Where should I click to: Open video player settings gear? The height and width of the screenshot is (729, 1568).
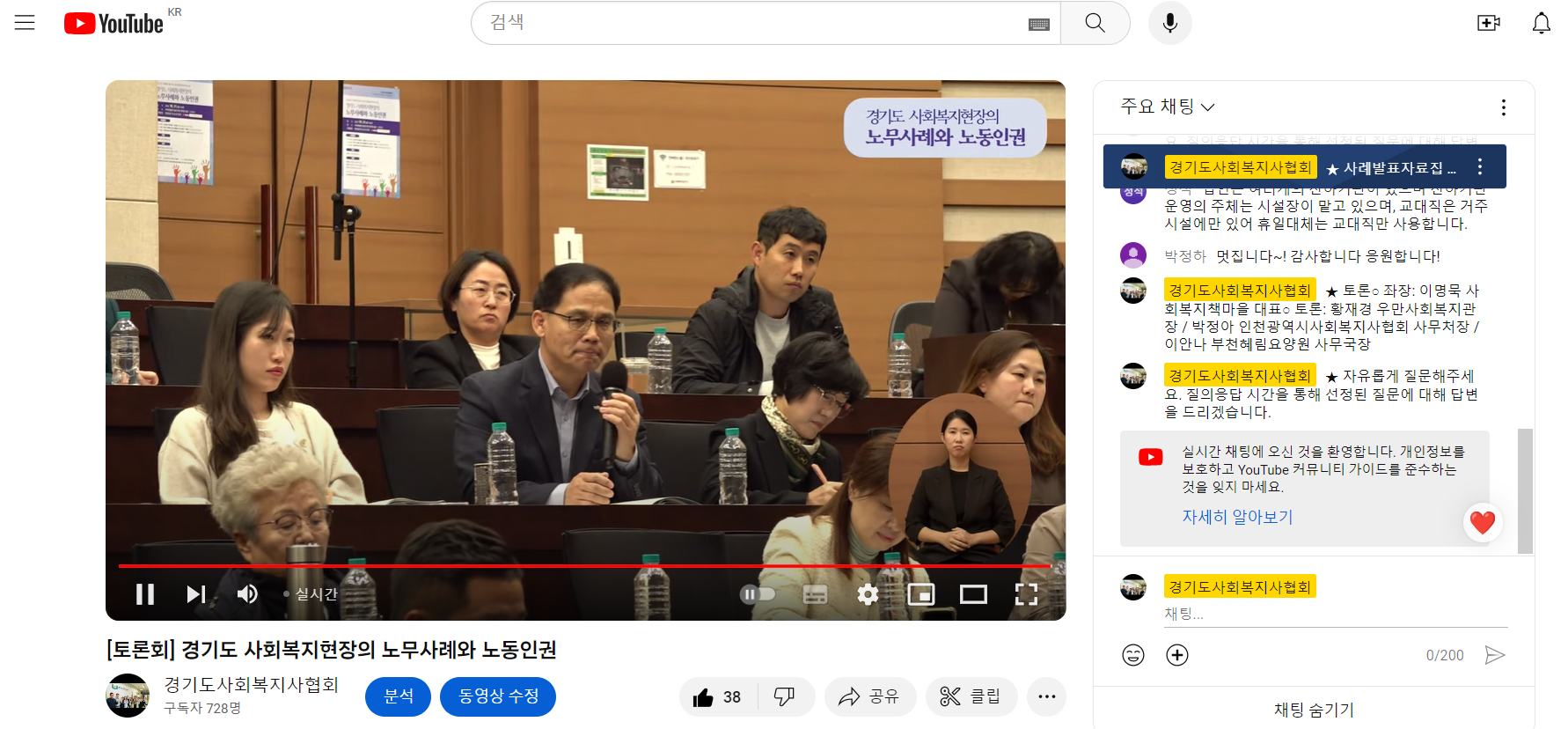(x=868, y=595)
